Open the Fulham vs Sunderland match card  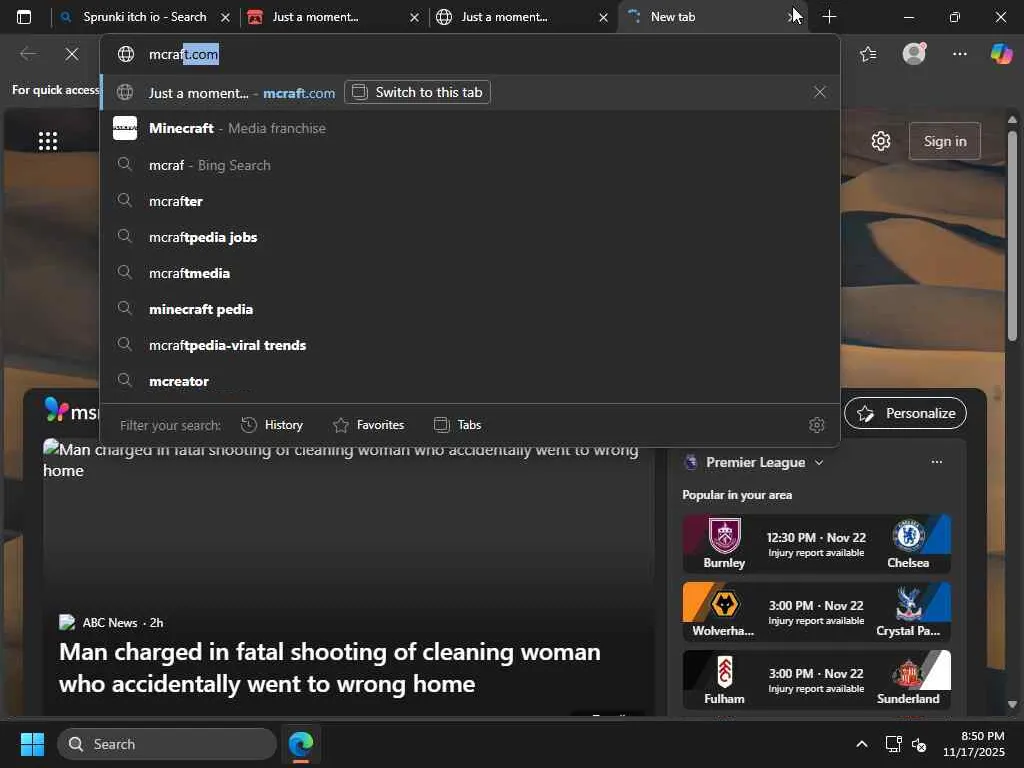[816, 680]
